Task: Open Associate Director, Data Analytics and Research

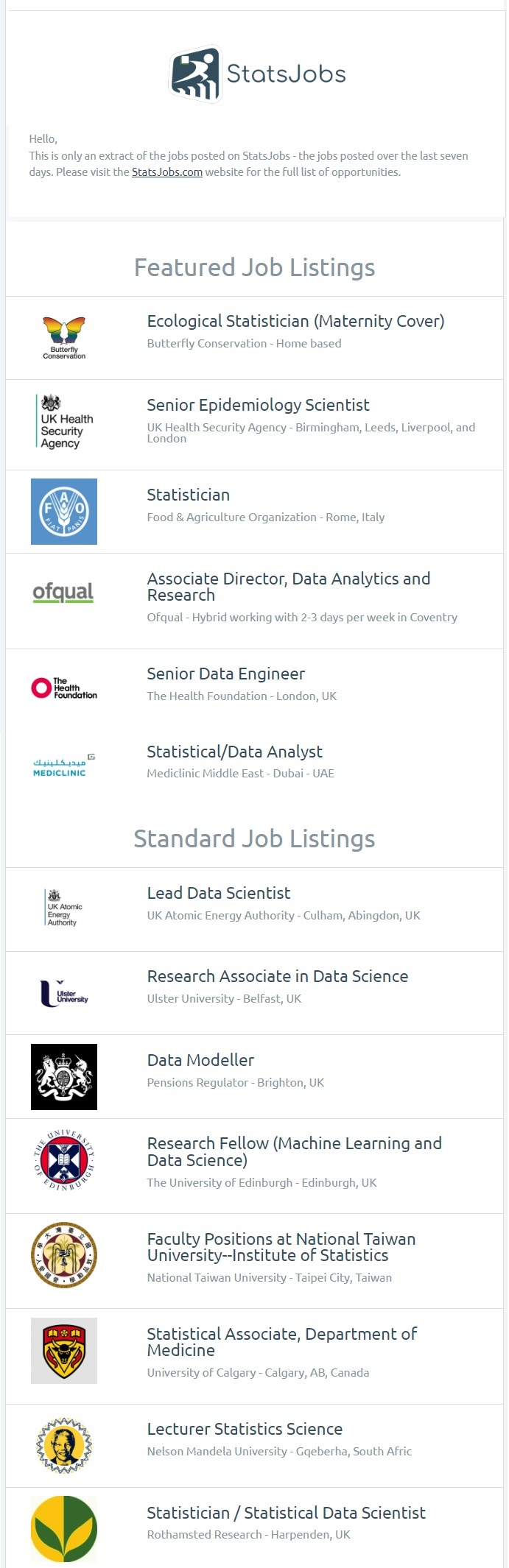Action: (x=289, y=587)
